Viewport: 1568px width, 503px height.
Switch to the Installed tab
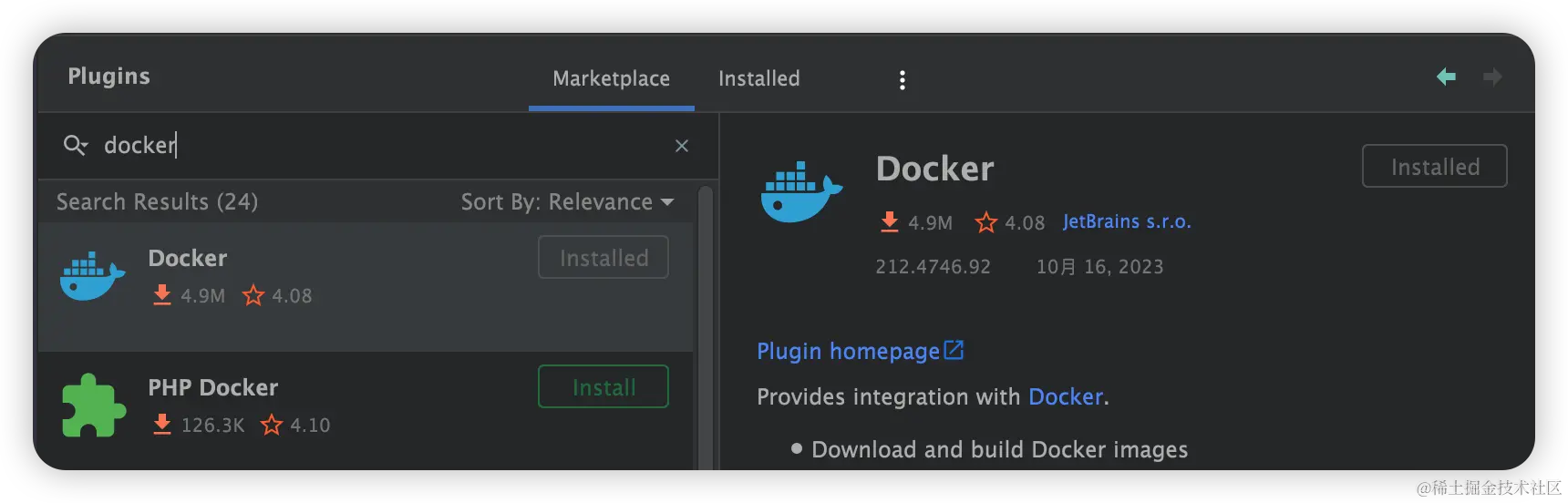pyautogui.click(x=758, y=79)
